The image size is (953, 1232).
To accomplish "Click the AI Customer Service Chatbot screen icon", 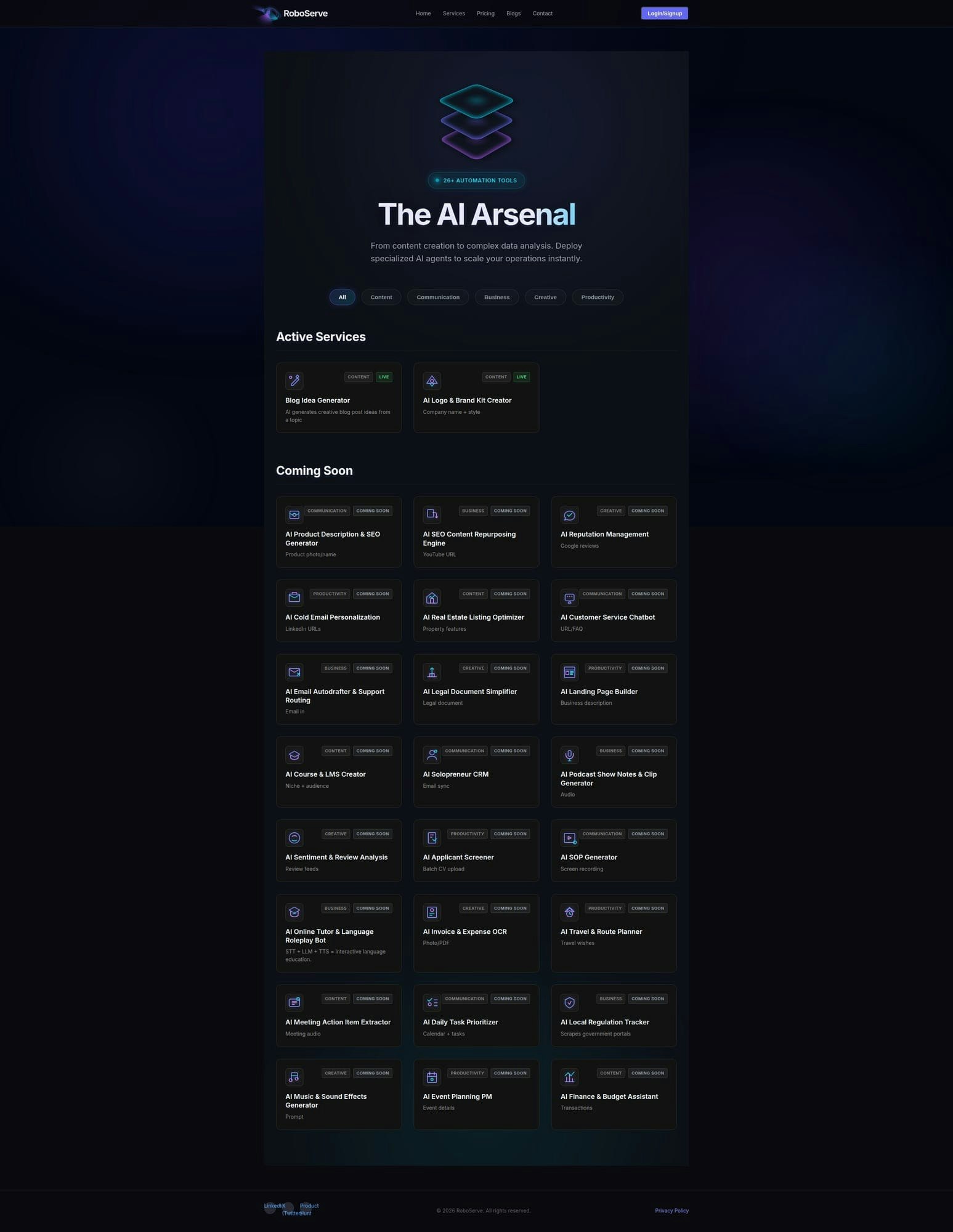I will coord(569,598).
